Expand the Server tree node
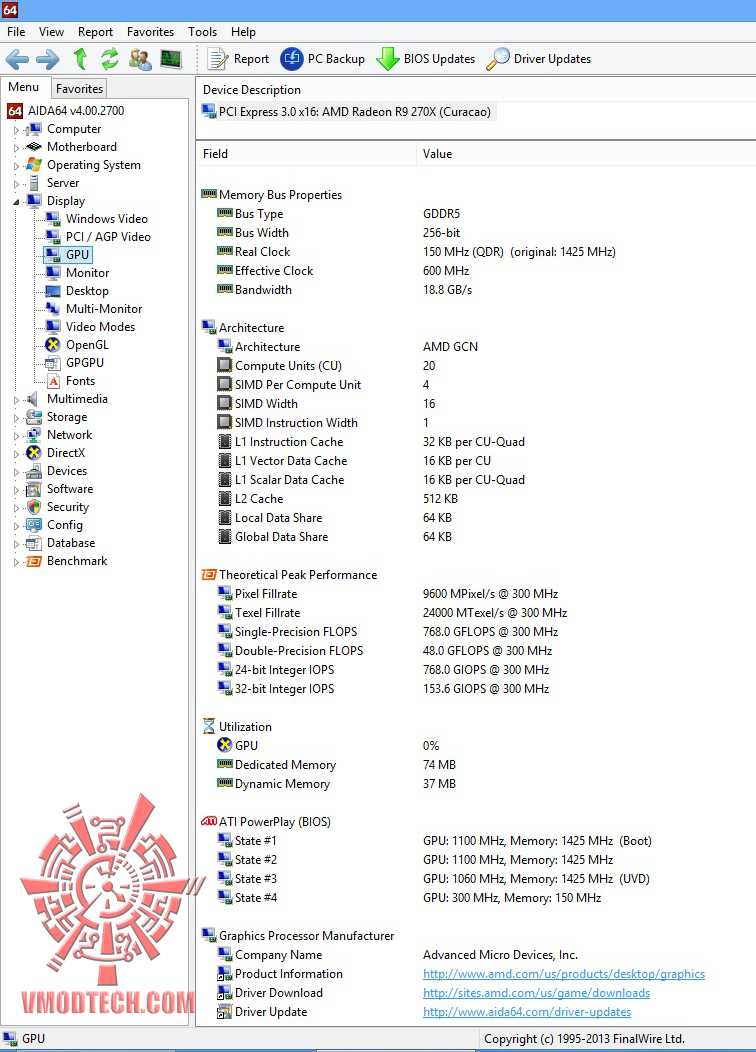 click(x=16, y=184)
